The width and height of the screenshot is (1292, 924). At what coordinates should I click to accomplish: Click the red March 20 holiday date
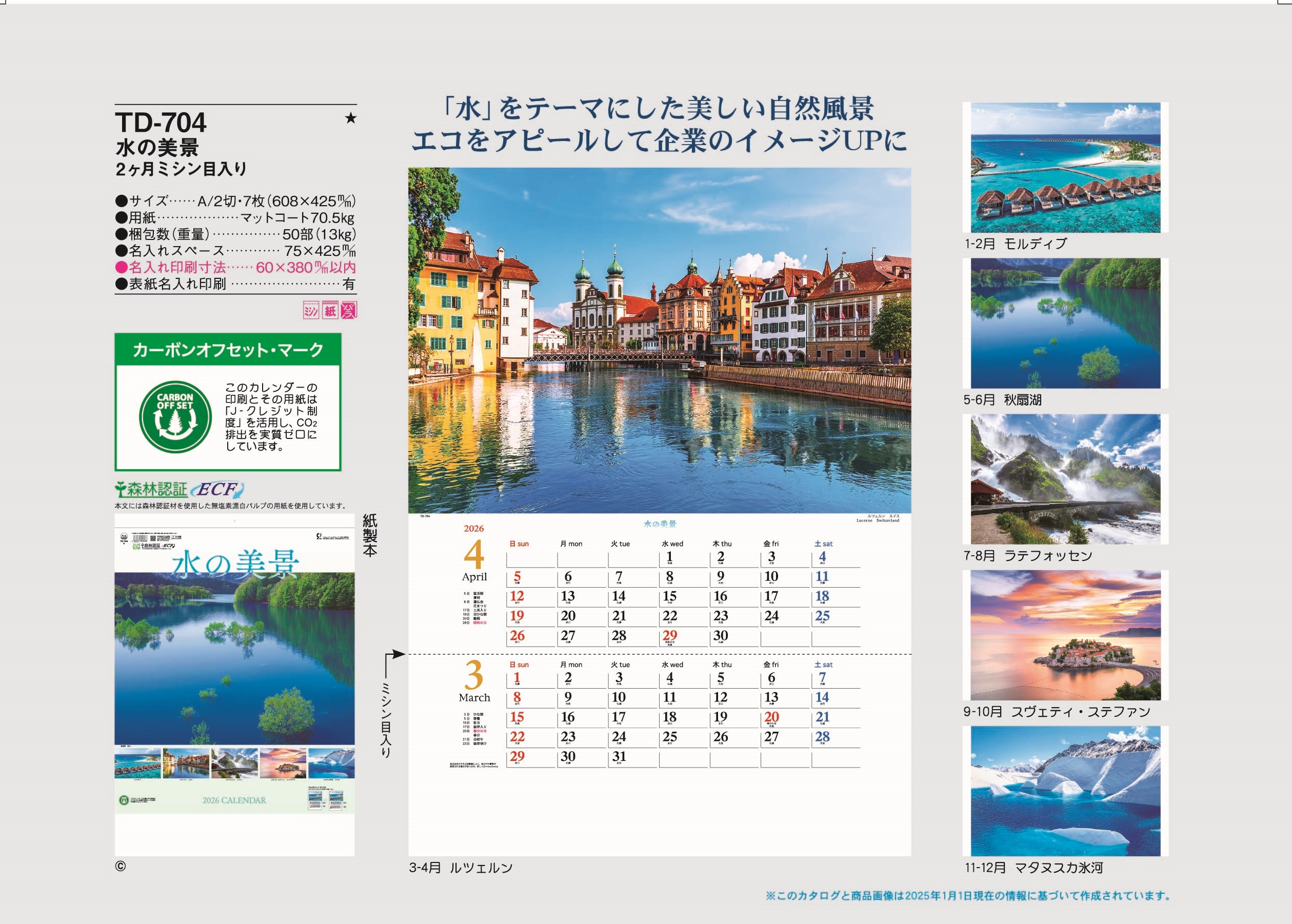pyautogui.click(x=772, y=718)
